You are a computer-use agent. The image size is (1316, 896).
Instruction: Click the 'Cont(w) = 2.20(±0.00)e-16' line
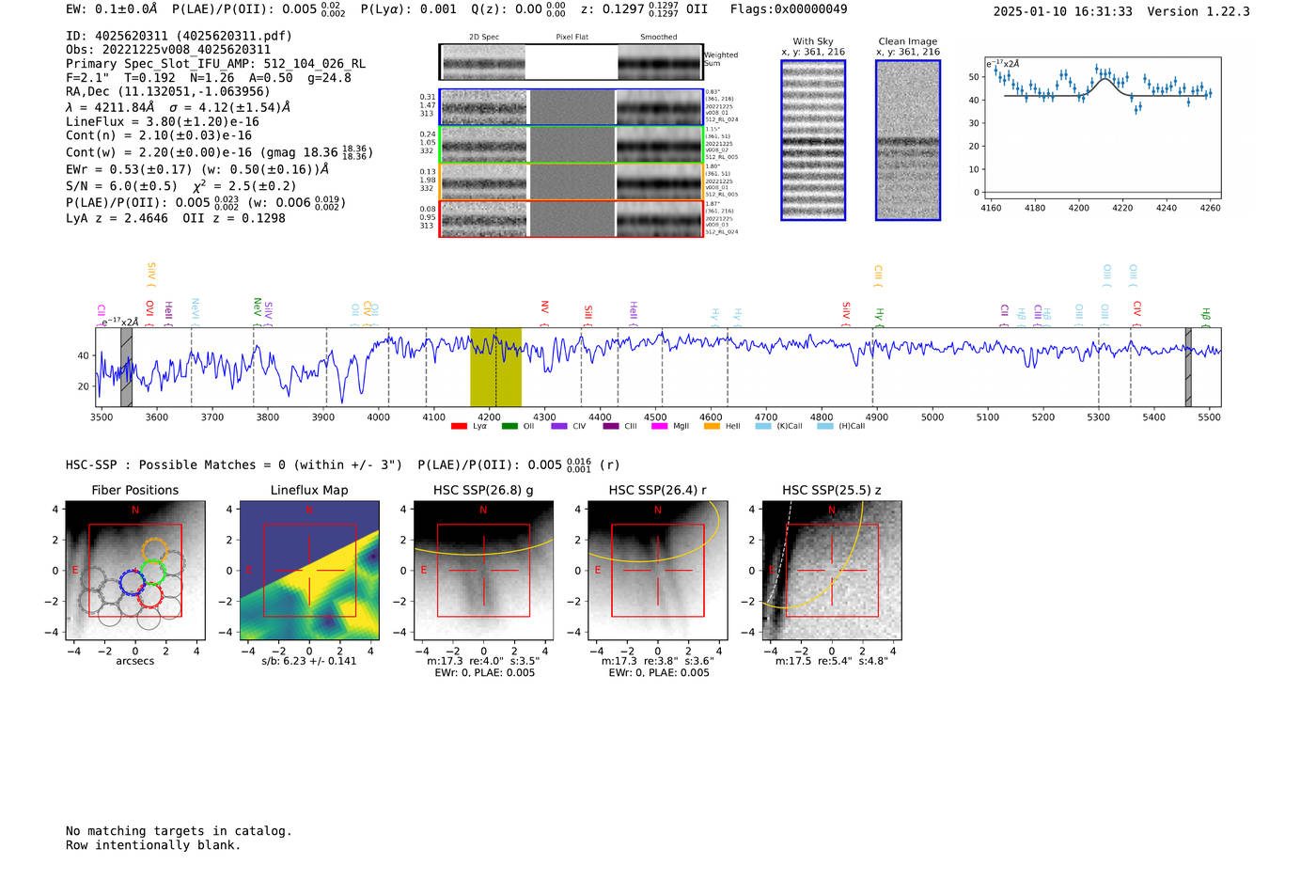point(159,152)
